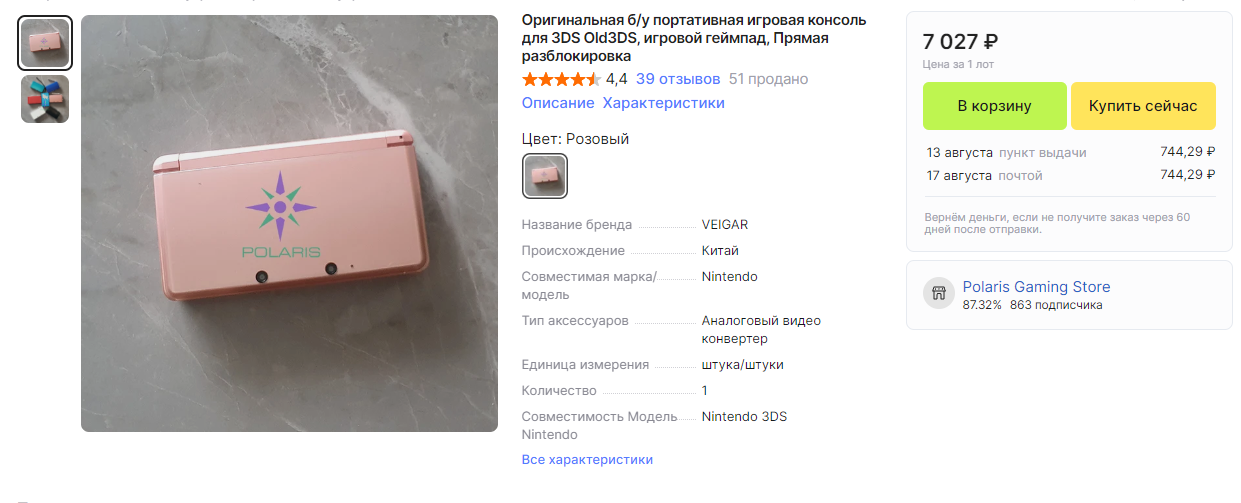1241x503 pixels.
Task: Open the 39 отзывов reviews link
Action: coord(678,79)
